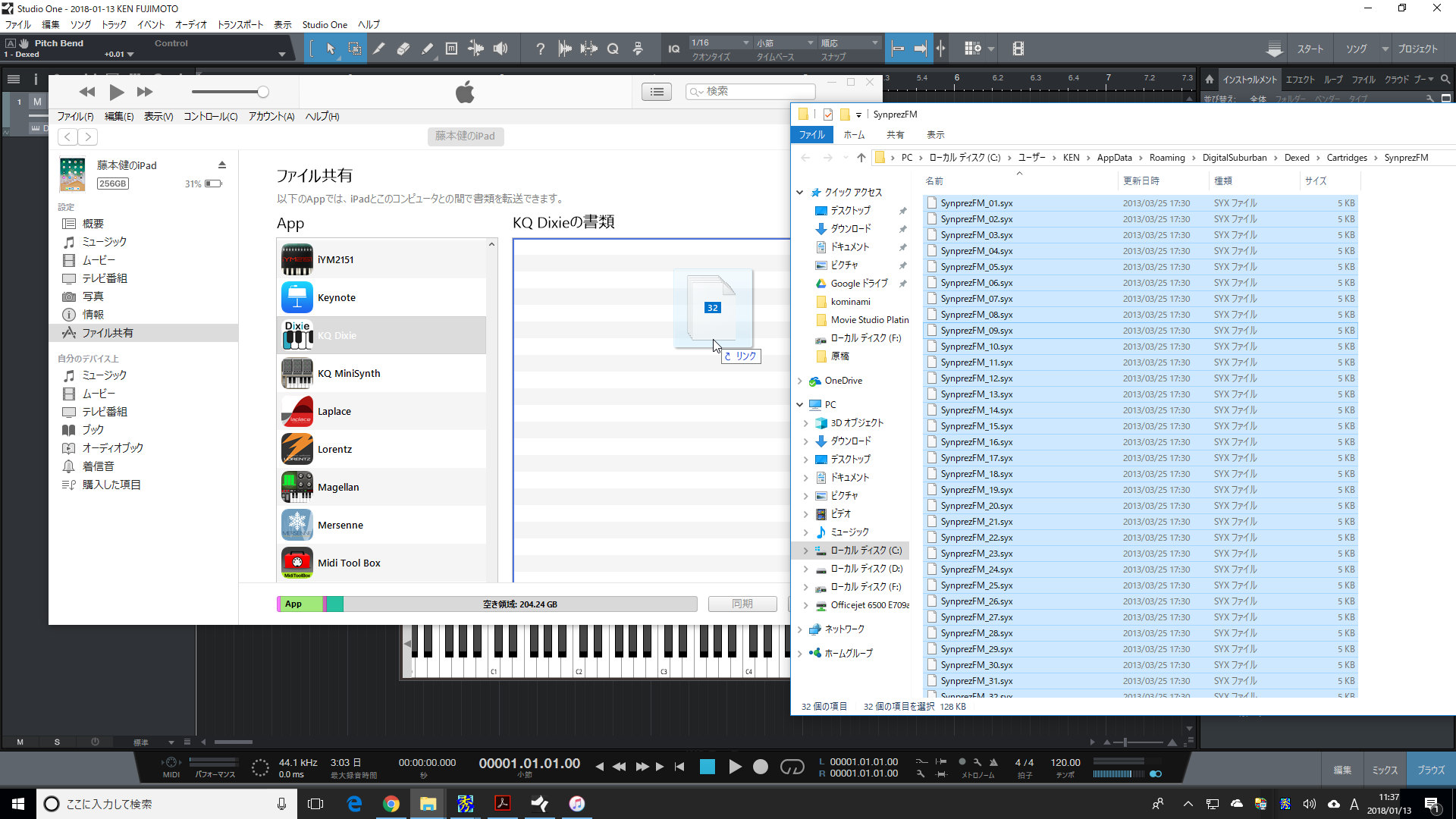Click the iTunes play button
Screen dimensions: 1456x819
pyautogui.click(x=116, y=92)
